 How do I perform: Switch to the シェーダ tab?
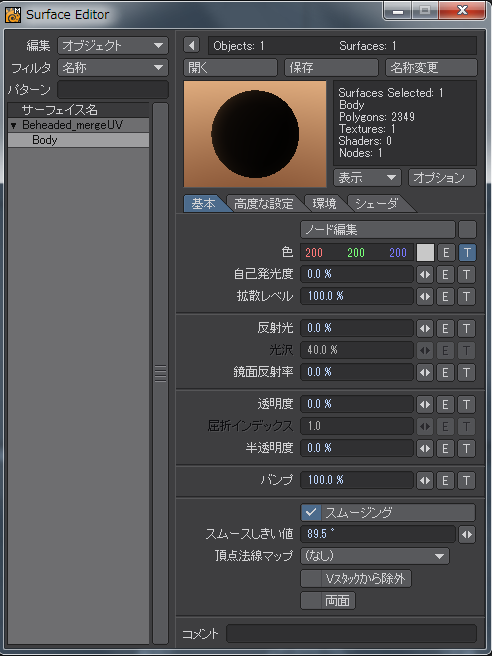tap(377, 204)
